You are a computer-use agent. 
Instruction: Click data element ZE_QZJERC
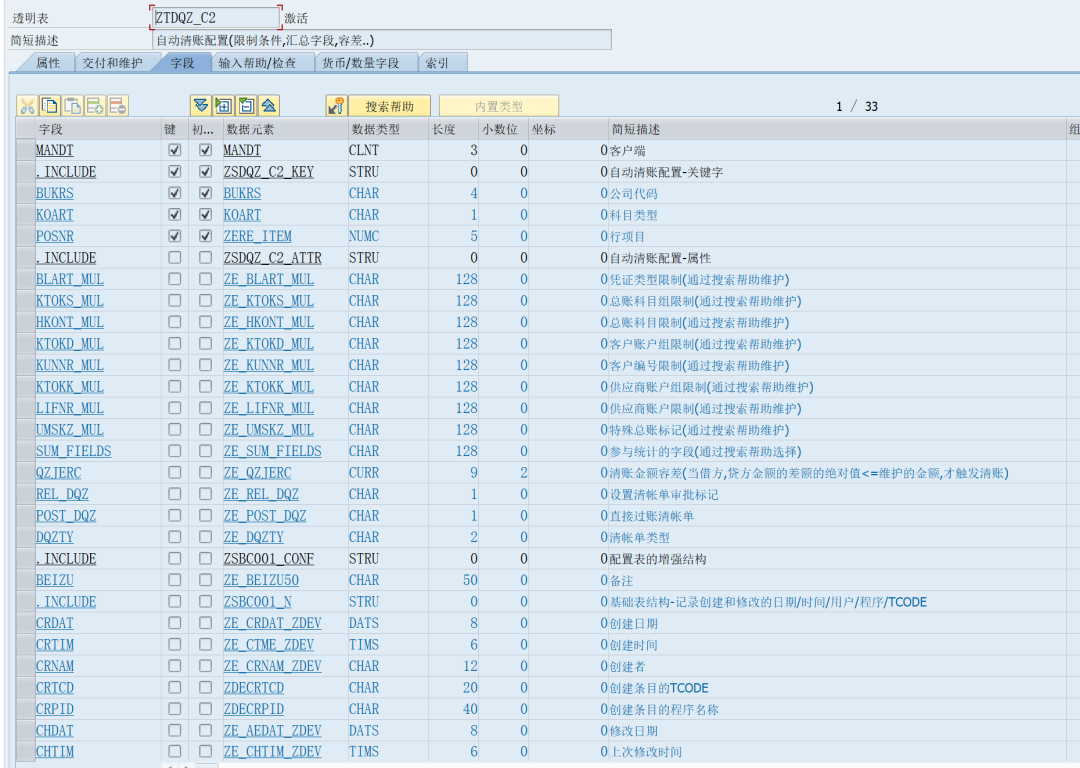[x=258, y=473]
